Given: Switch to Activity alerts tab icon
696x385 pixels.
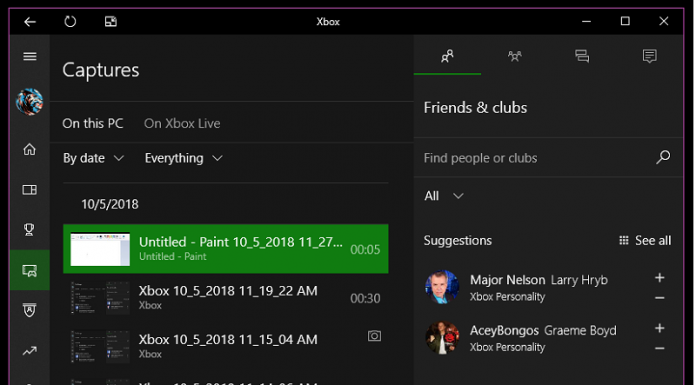Looking at the screenshot, I should [x=649, y=56].
